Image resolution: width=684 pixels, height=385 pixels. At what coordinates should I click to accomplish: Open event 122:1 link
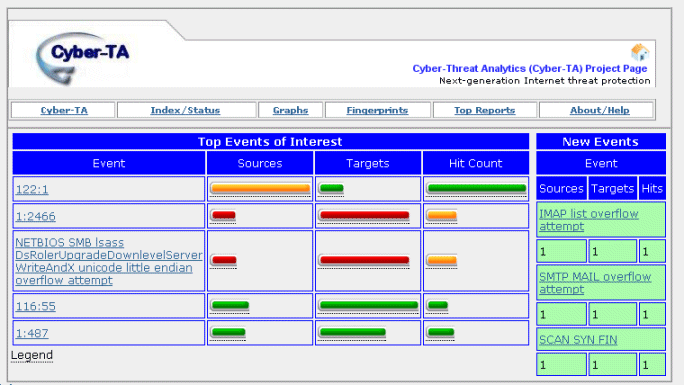coord(32,190)
